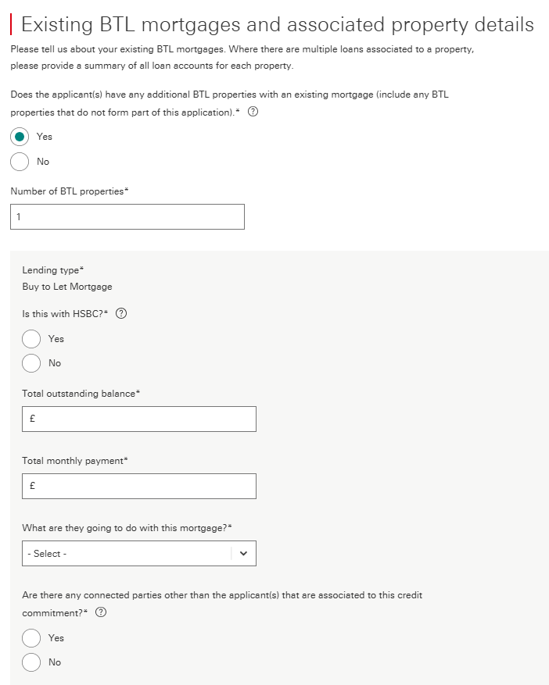Screen dimensions: 549x685
Task: Click the 'Total monthly payment' label
Action: (x=75, y=461)
